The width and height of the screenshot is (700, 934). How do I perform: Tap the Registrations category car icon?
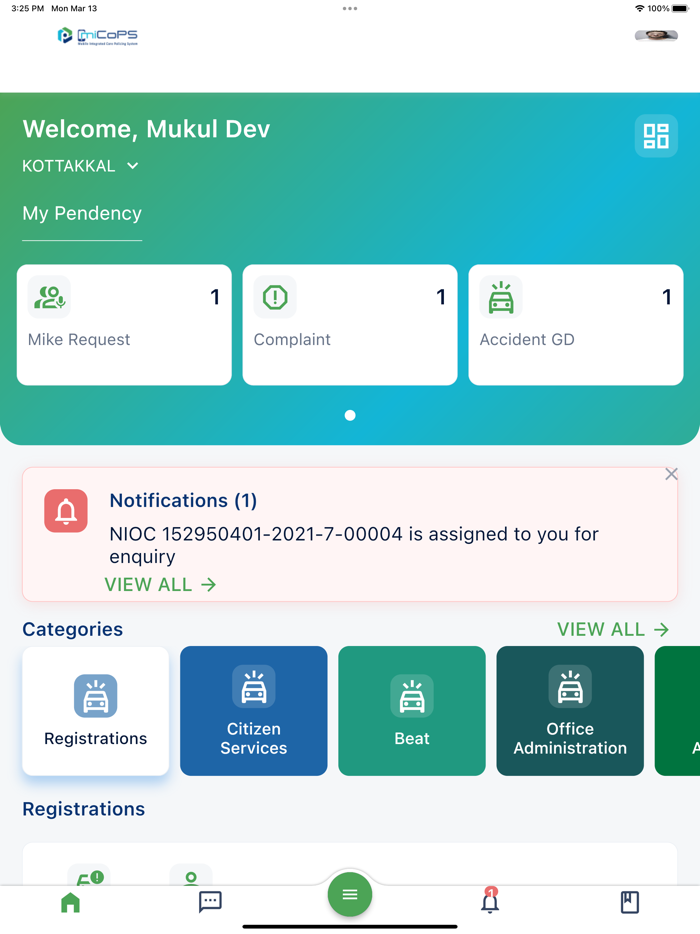coord(95,696)
